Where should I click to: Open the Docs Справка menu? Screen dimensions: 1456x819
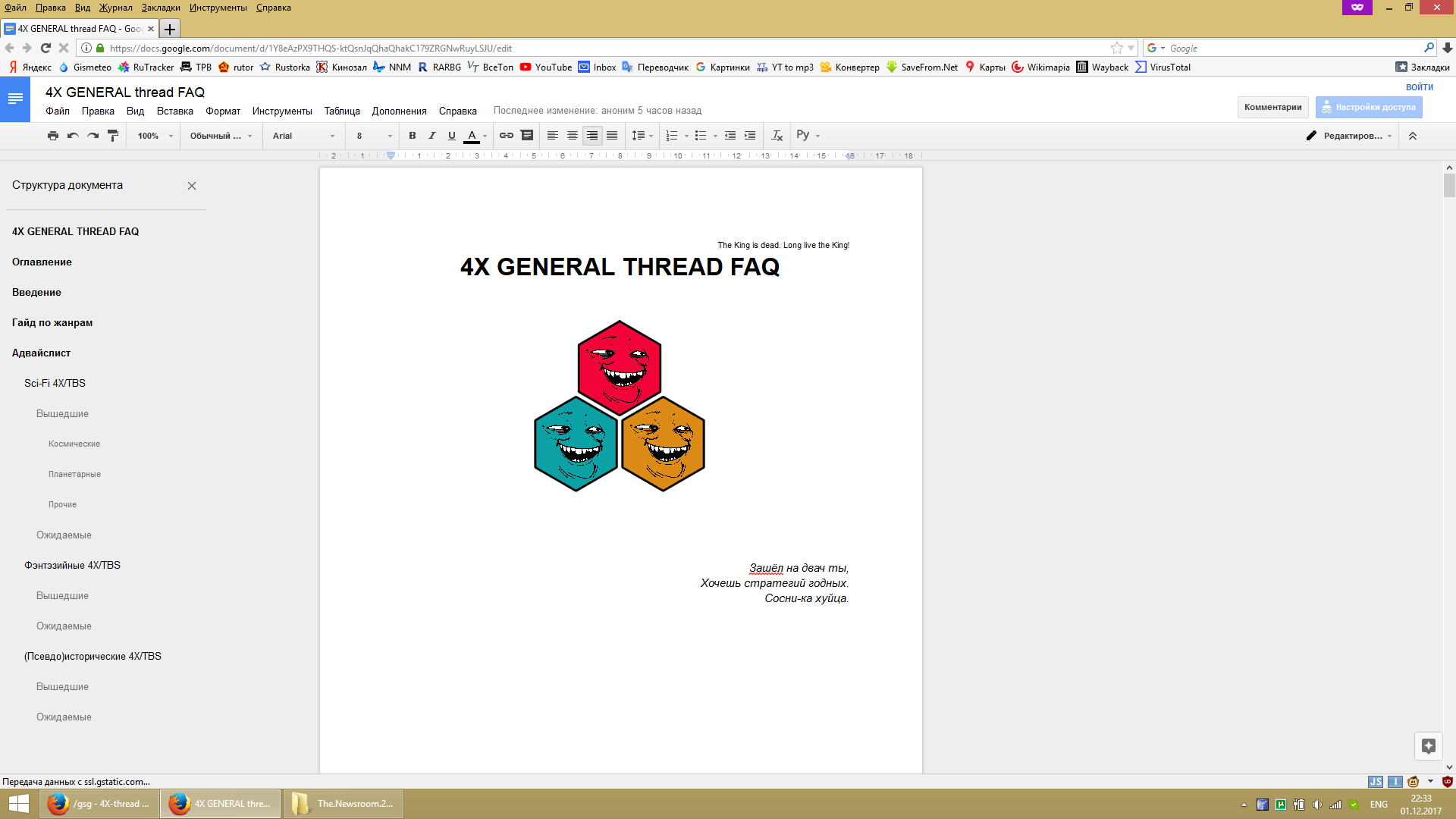[x=458, y=111]
